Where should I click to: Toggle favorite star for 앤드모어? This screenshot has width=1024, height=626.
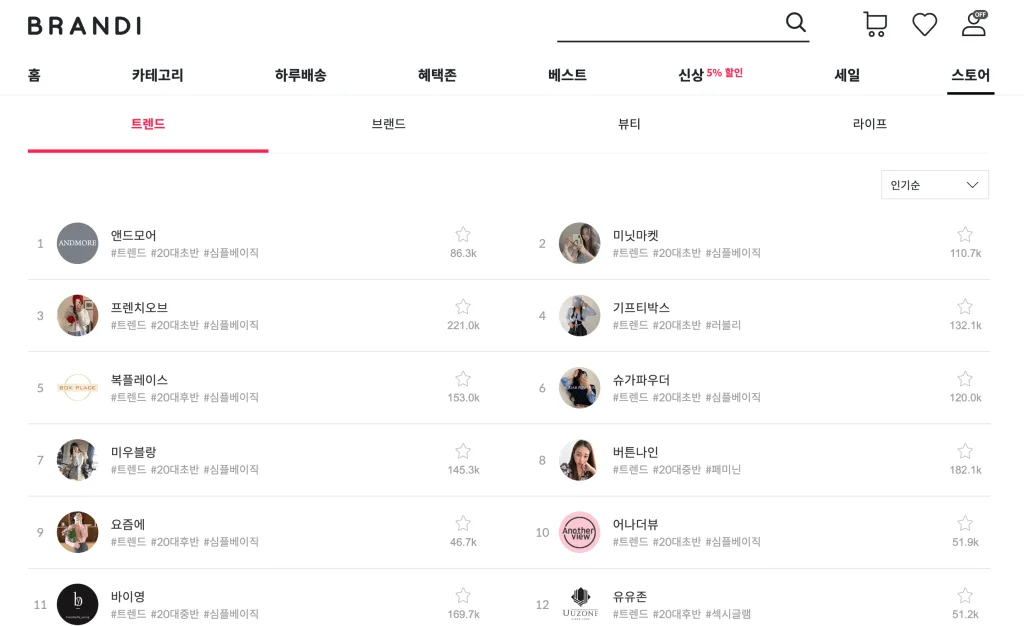click(x=463, y=234)
